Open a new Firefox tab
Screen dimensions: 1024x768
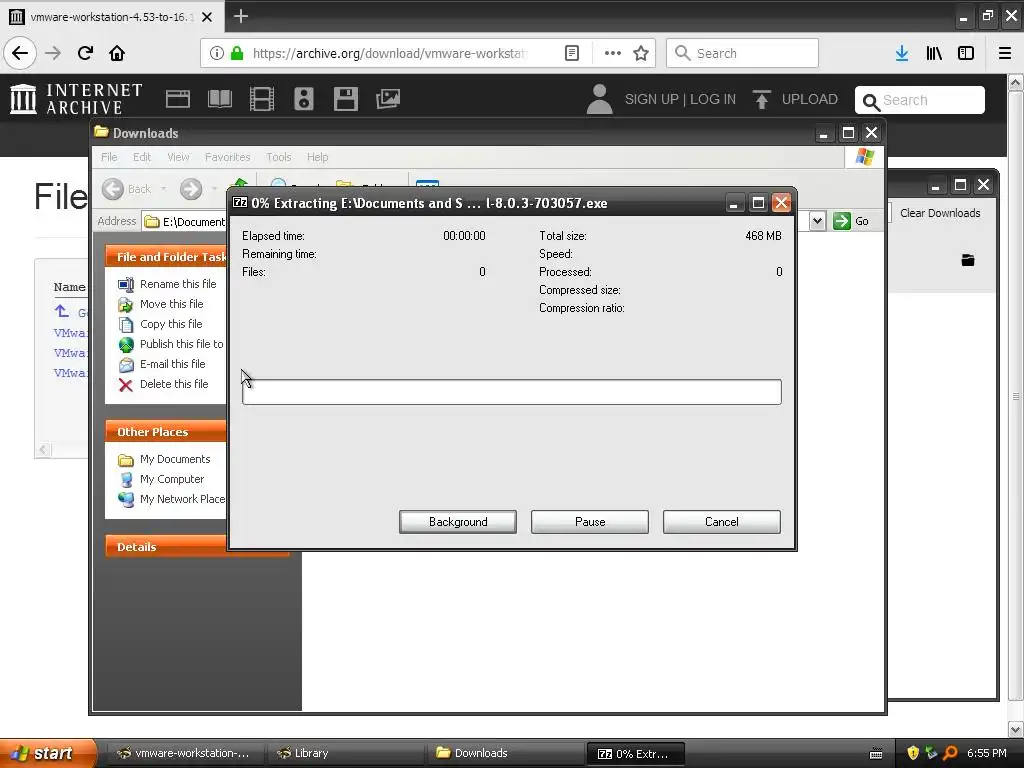tap(241, 16)
